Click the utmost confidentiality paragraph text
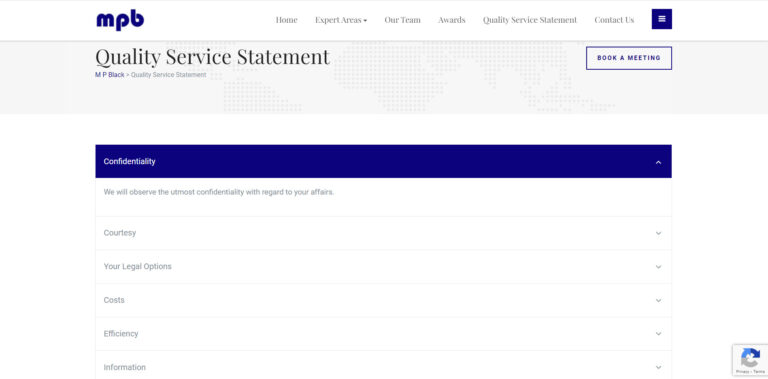This screenshot has width=768, height=379. click(218, 192)
